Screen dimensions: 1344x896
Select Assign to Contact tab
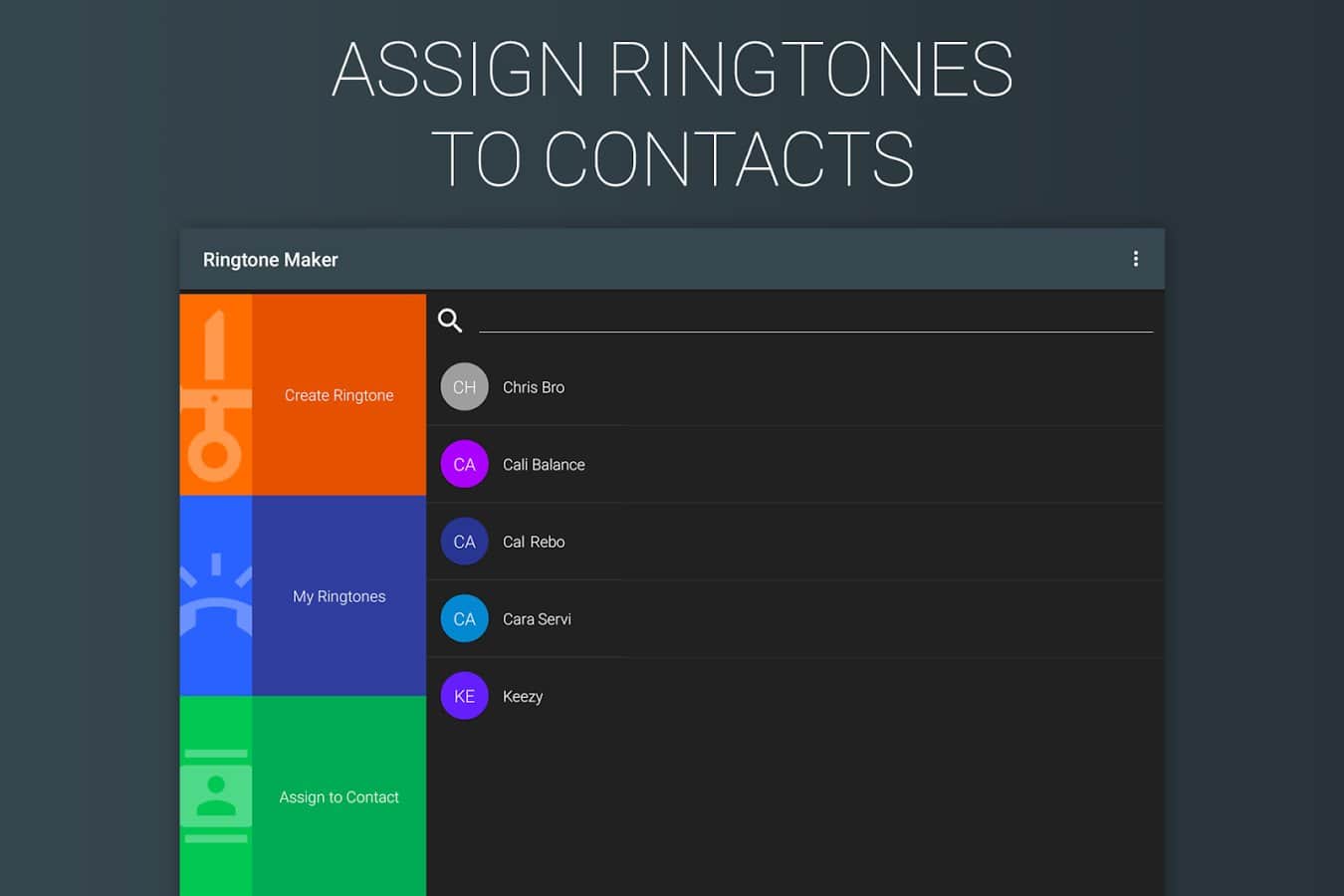coord(338,797)
